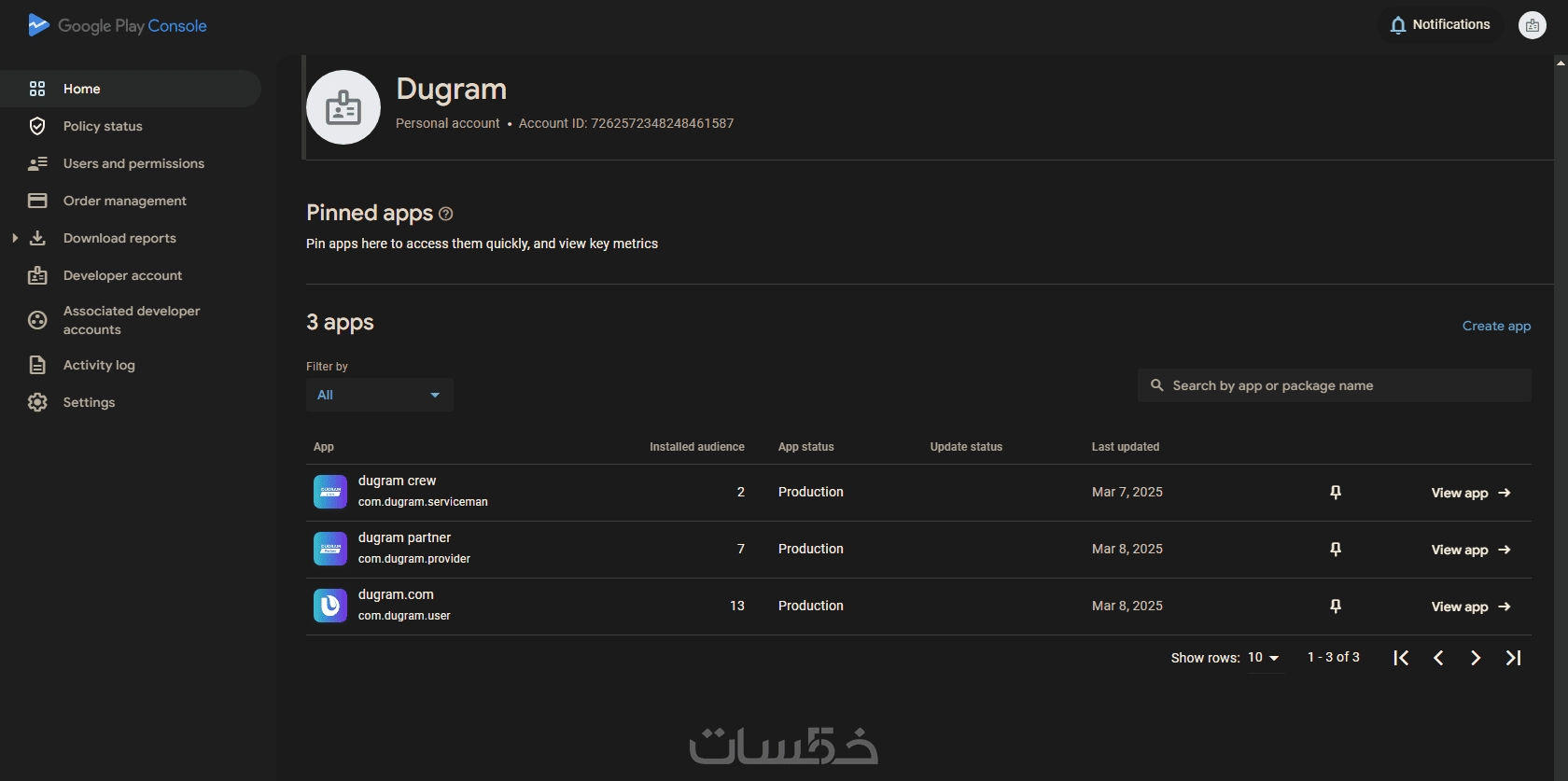Focus the search by app or package name field
The width and height of the screenshot is (1568, 781).
click(1335, 385)
